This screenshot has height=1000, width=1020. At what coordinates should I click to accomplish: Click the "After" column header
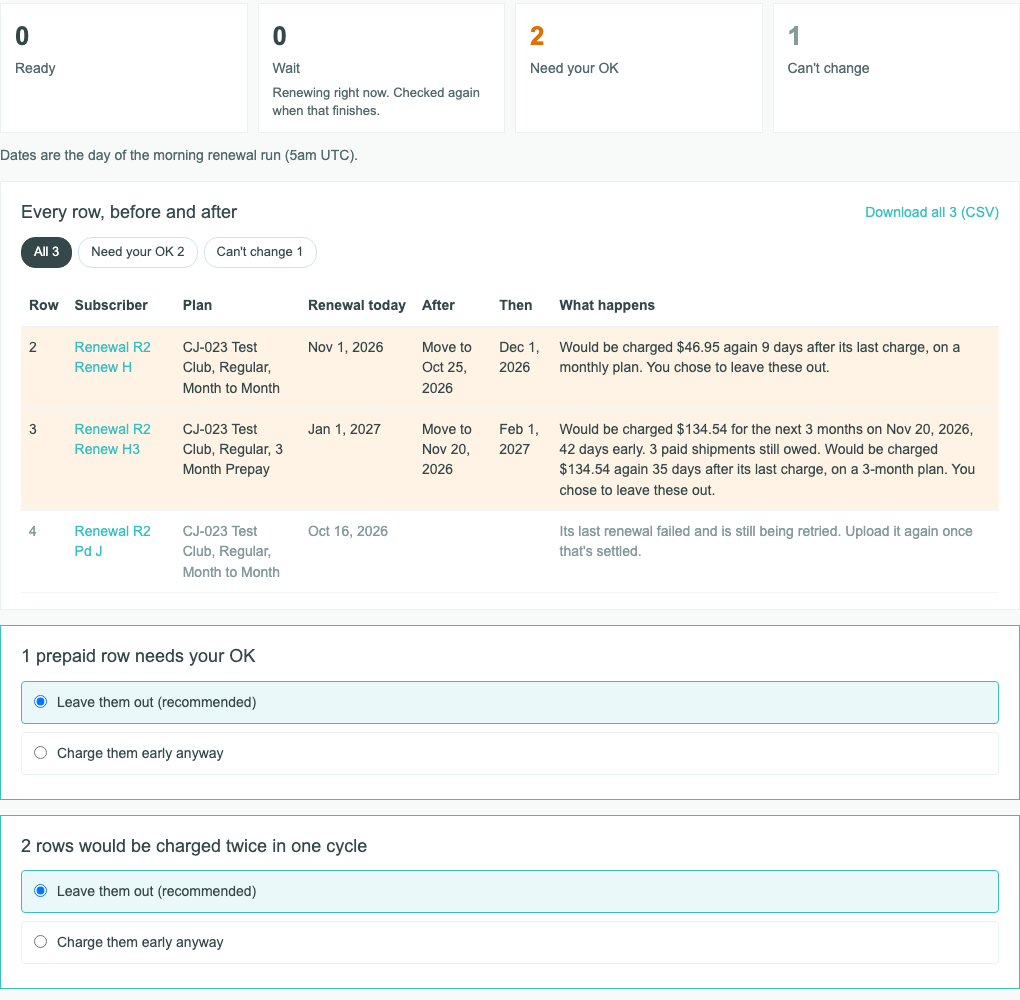point(438,305)
